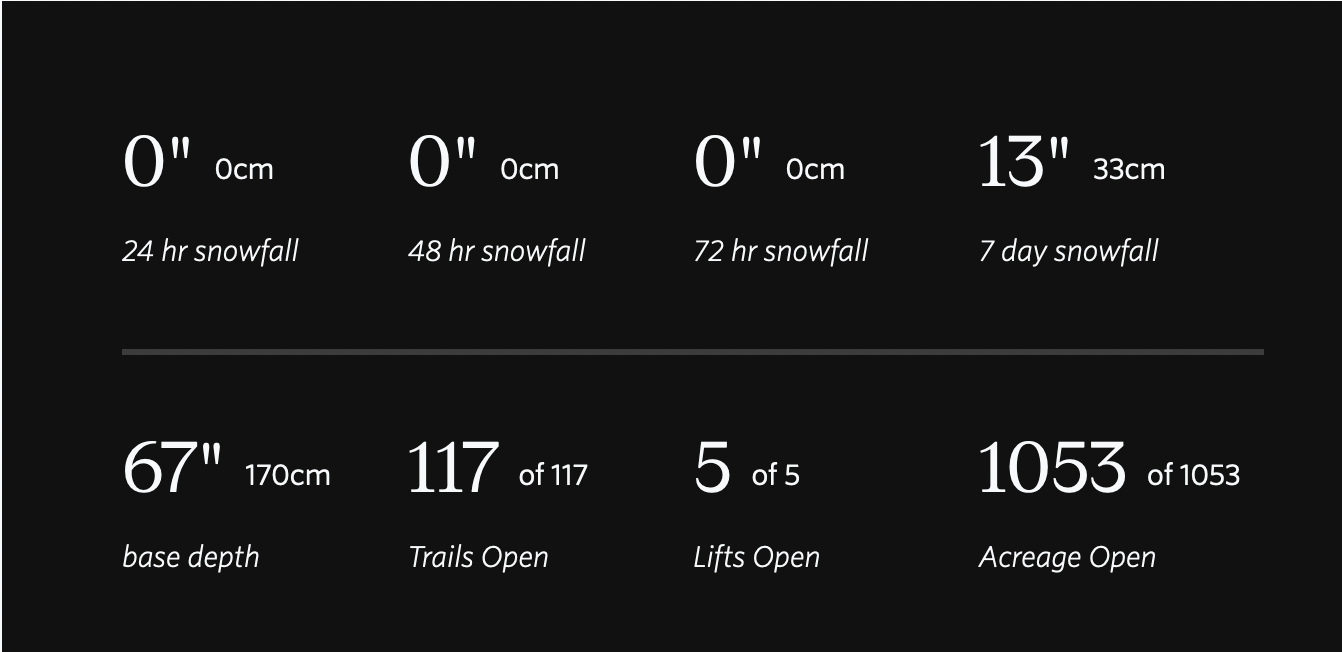Click the 24 hr snowfall value 0"
This screenshot has height=652, width=1342.
coord(157,161)
